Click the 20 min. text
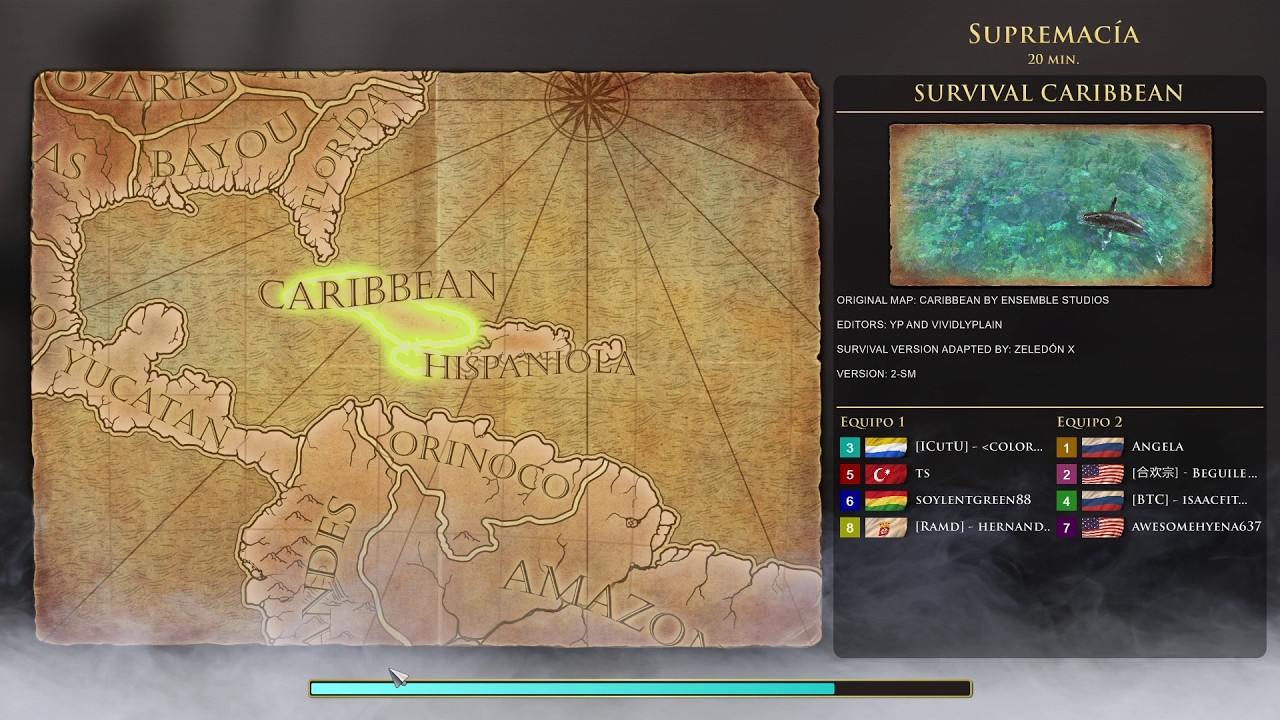This screenshot has height=720, width=1280. pyautogui.click(x=1054, y=59)
